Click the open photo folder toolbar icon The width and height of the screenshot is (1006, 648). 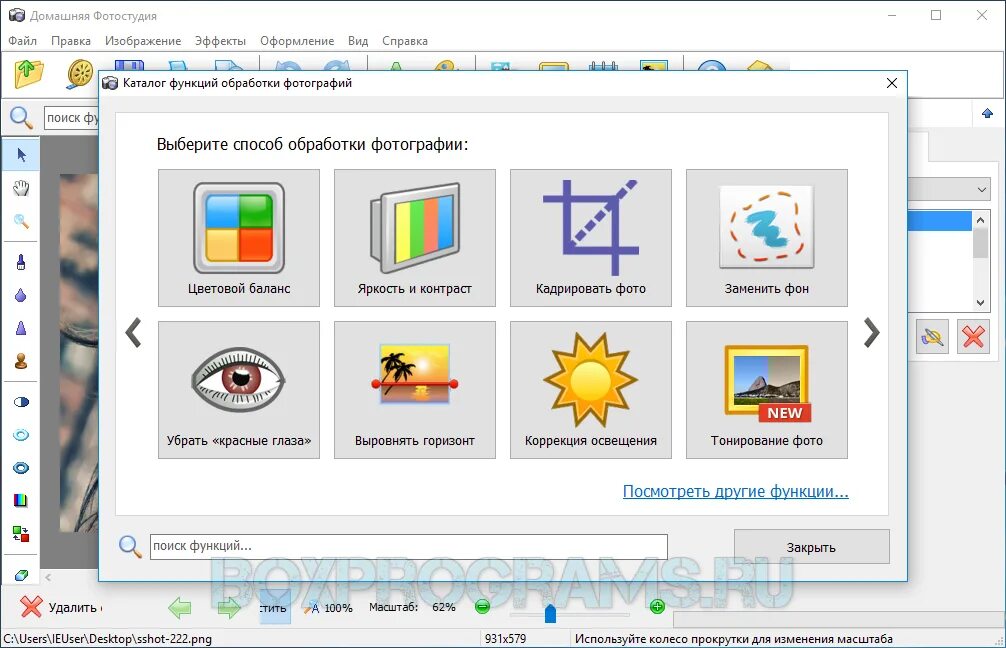29,74
